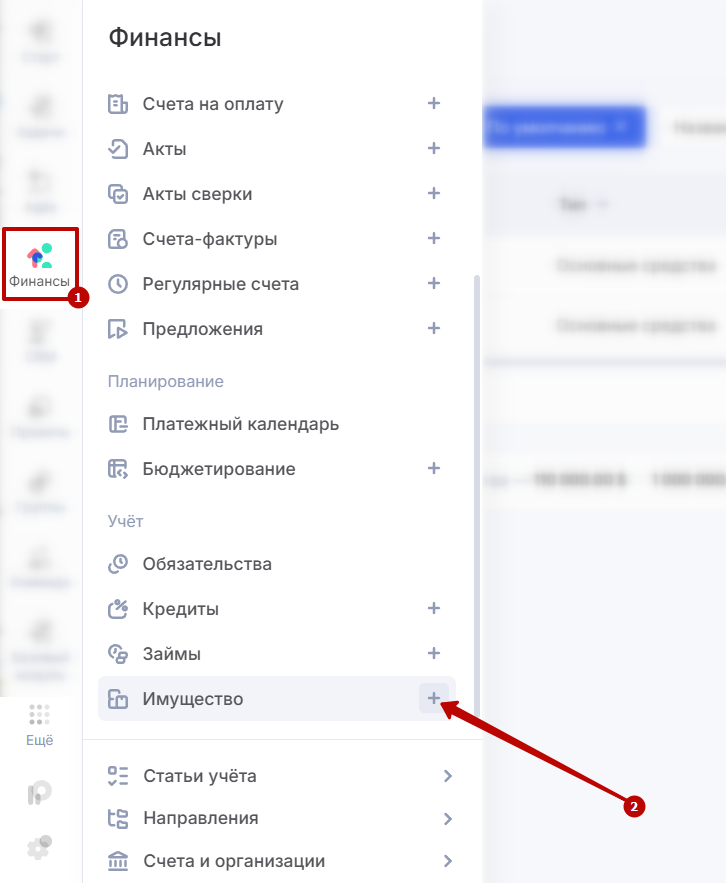Click the menu panel vertical scrollbar

pyautogui.click(x=477, y=496)
